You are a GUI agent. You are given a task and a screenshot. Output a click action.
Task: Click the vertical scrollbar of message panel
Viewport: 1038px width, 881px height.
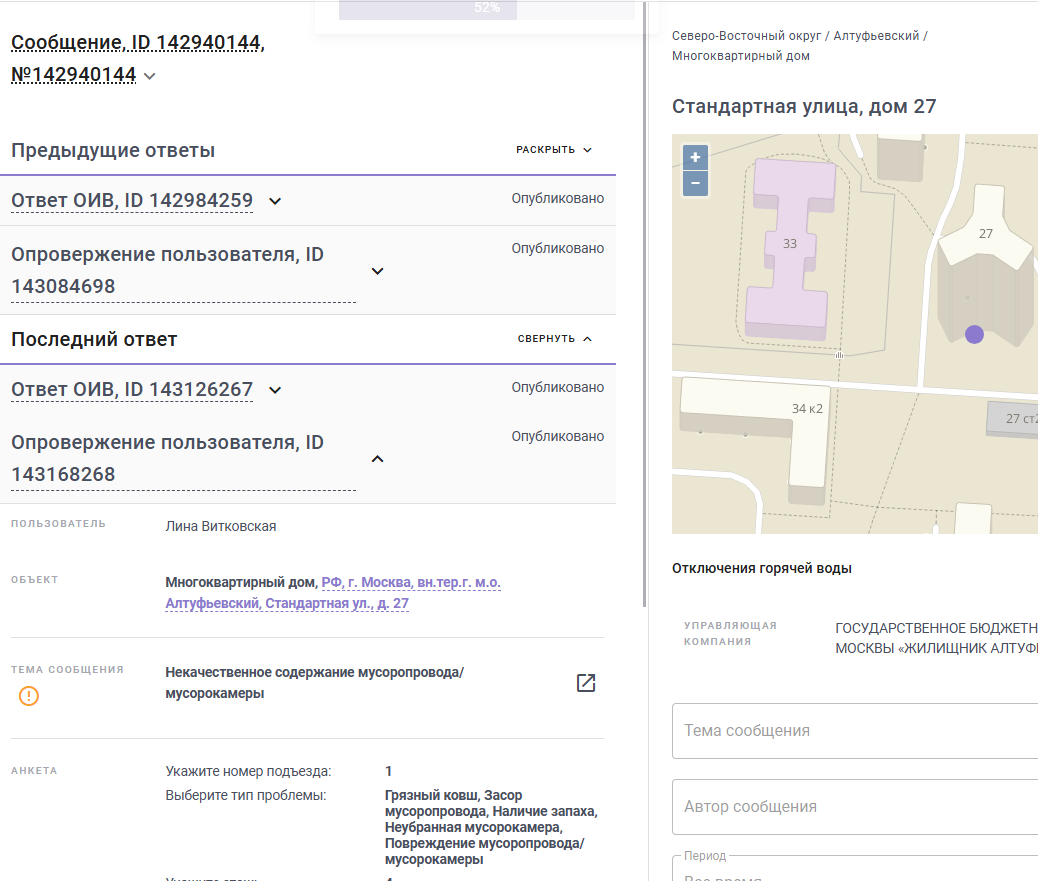pyautogui.click(x=644, y=304)
